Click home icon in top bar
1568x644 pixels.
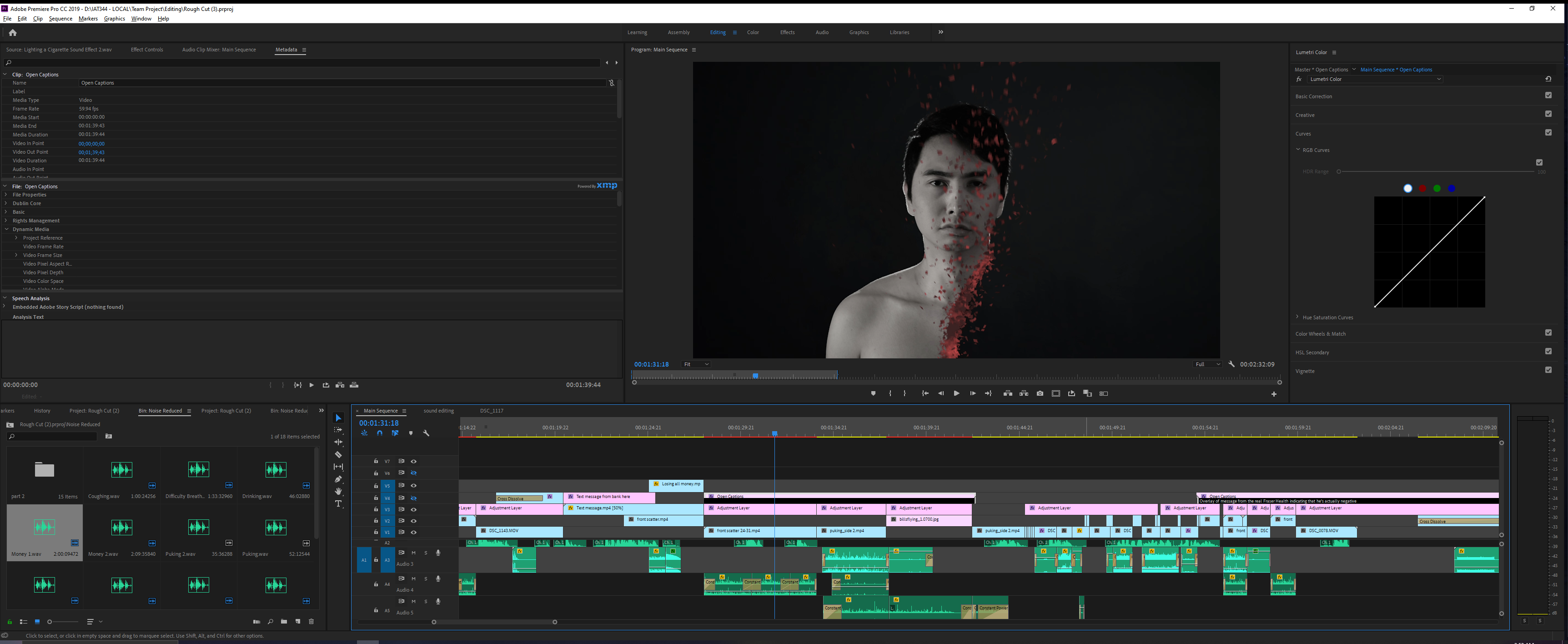[x=13, y=33]
